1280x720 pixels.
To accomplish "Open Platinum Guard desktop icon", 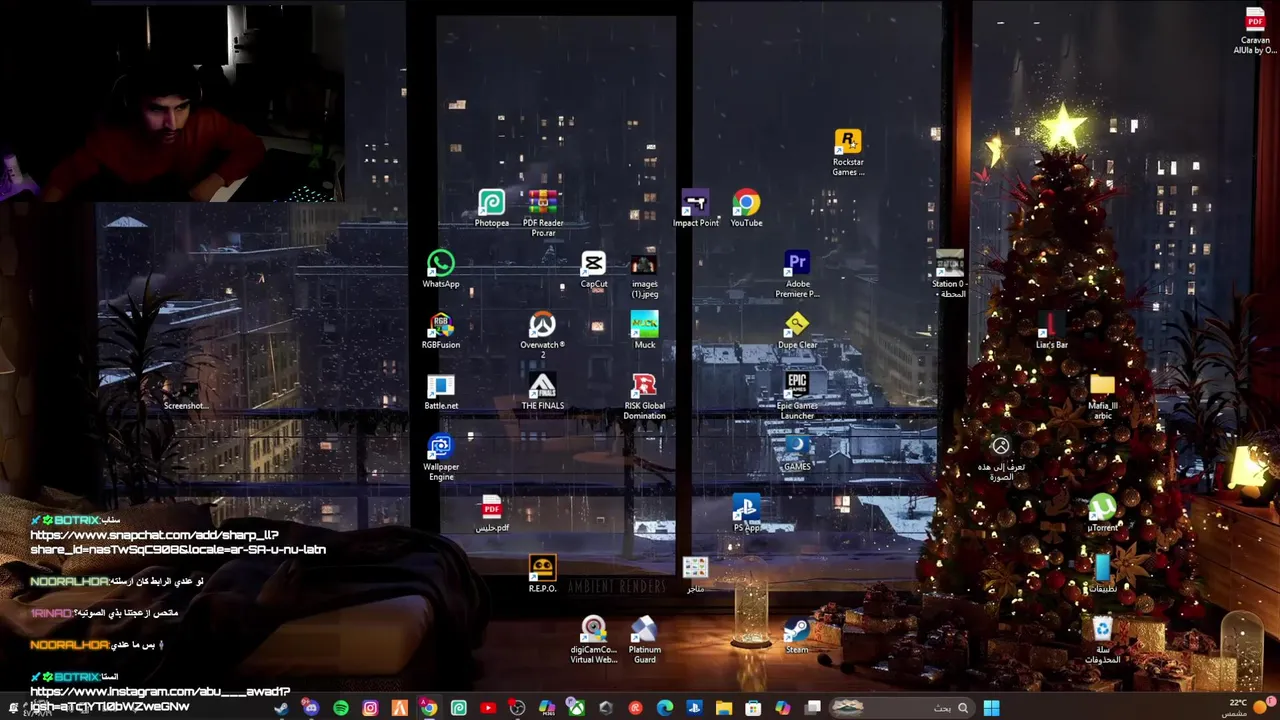I will [644, 641].
